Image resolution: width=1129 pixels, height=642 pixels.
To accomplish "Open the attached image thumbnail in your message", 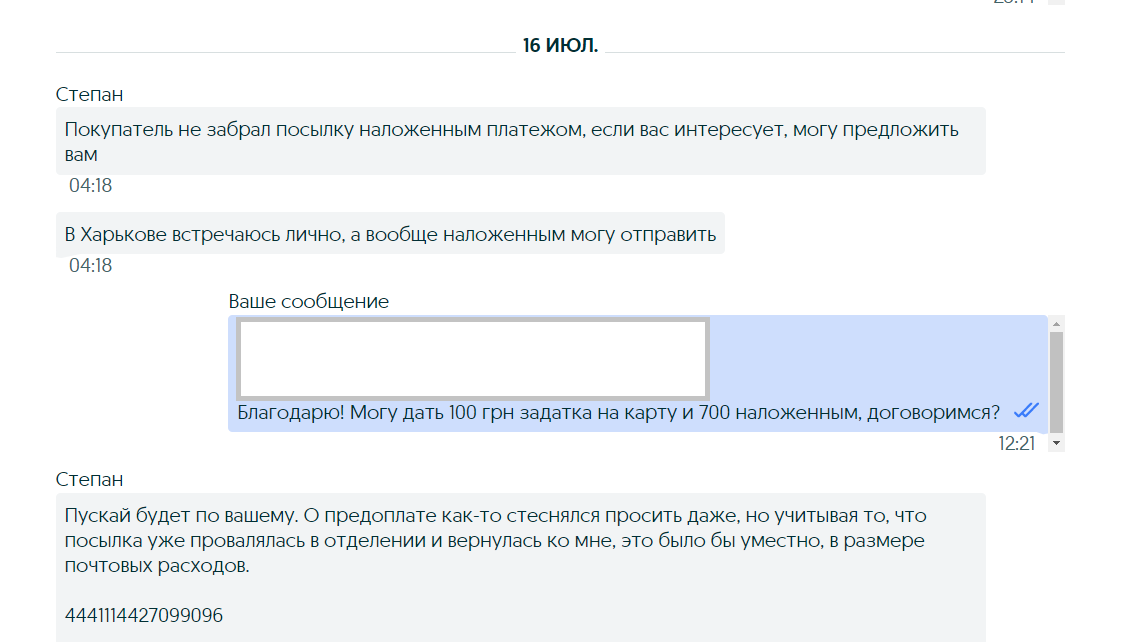I will pos(473,359).
